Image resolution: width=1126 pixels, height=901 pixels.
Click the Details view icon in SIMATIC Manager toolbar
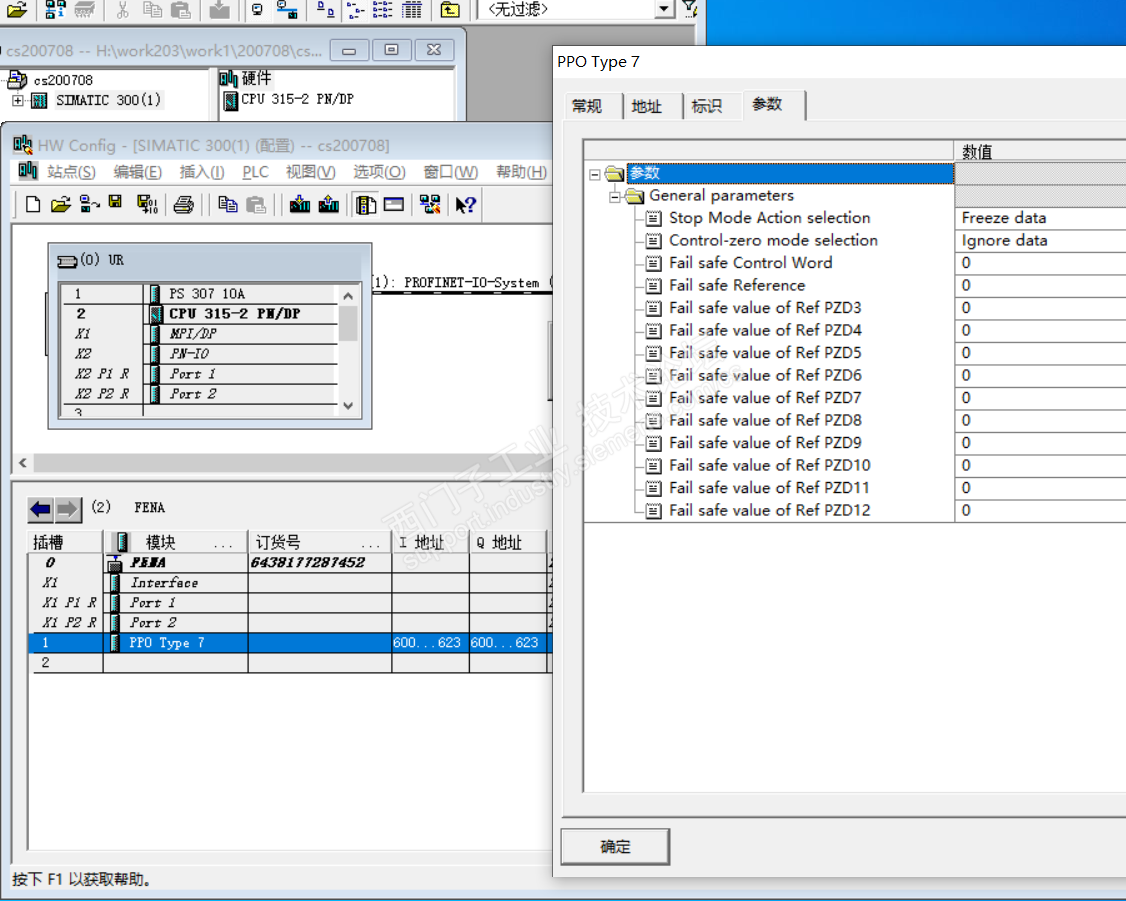click(x=412, y=10)
